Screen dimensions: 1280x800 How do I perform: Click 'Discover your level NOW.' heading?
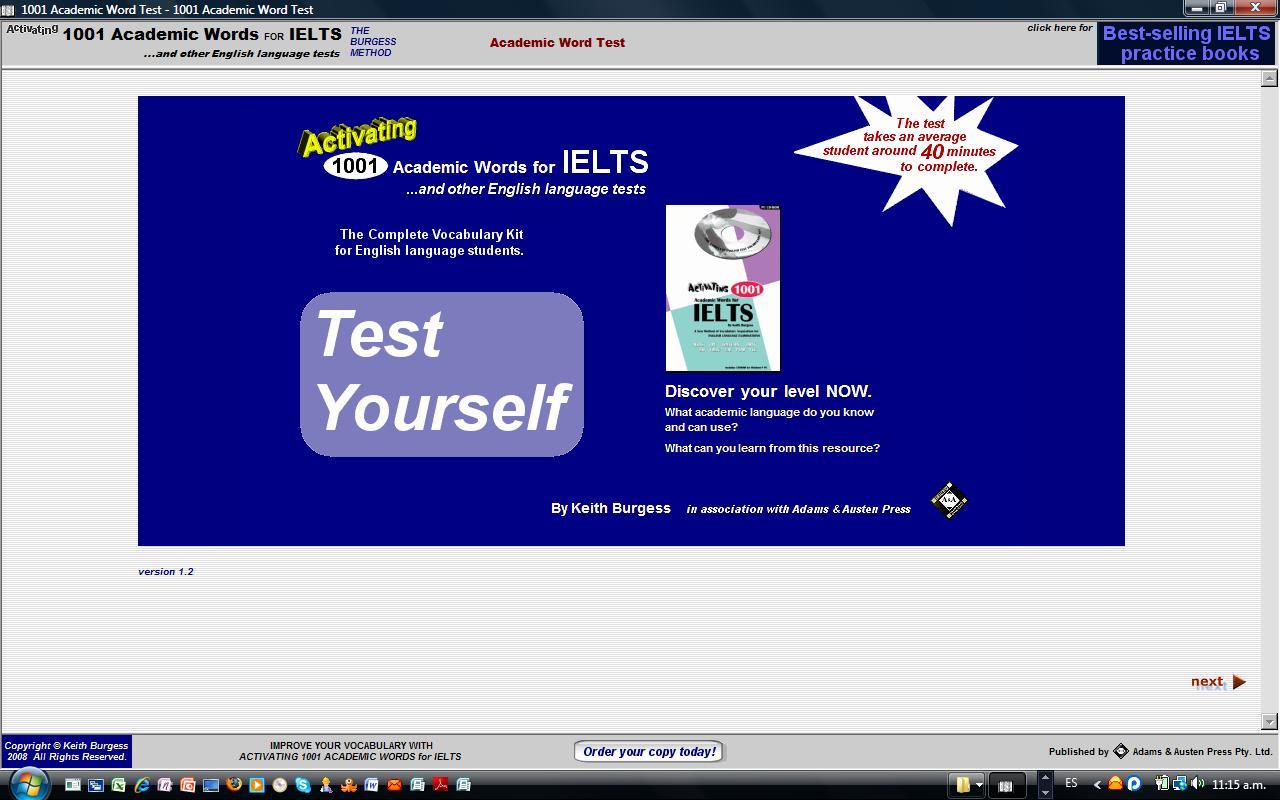tap(768, 391)
